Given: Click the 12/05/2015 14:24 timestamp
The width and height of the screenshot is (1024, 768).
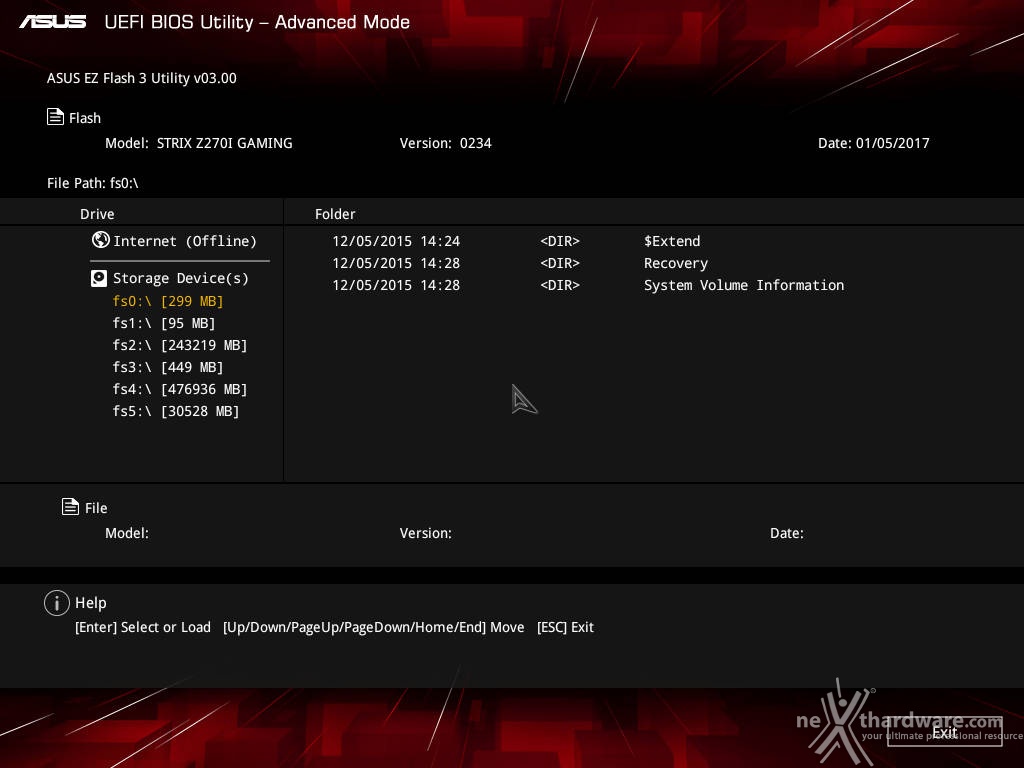Looking at the screenshot, I should point(396,241).
